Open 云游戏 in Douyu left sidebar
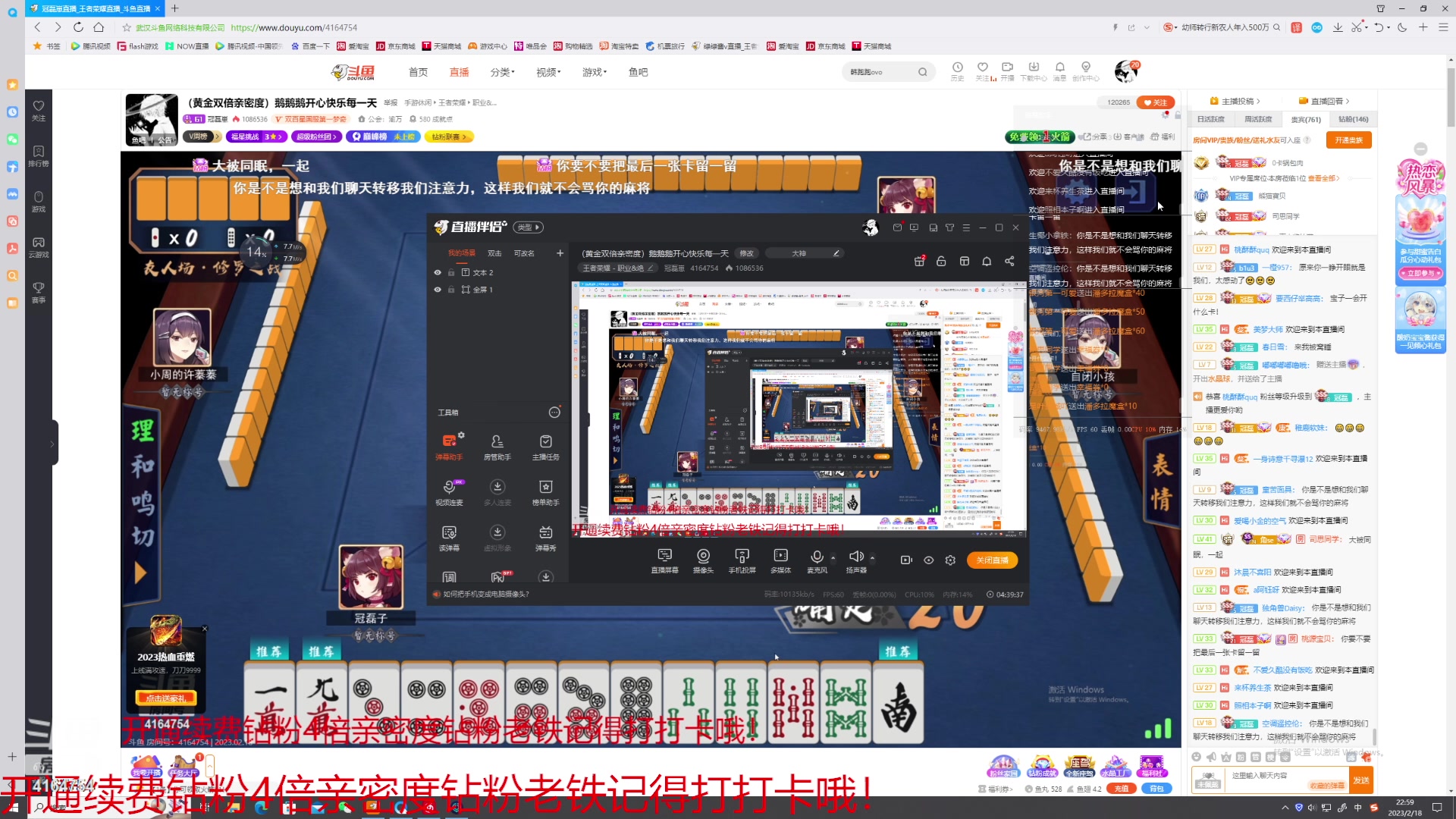The image size is (1456, 819). [38, 247]
